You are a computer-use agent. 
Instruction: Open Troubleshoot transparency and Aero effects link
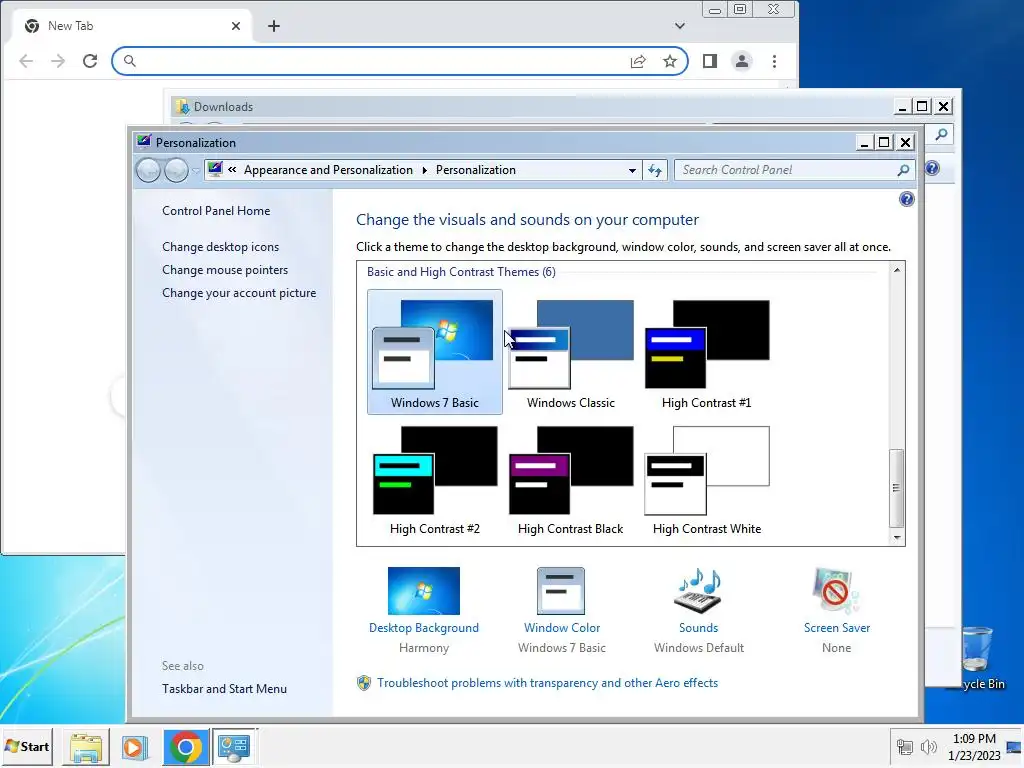(x=547, y=683)
